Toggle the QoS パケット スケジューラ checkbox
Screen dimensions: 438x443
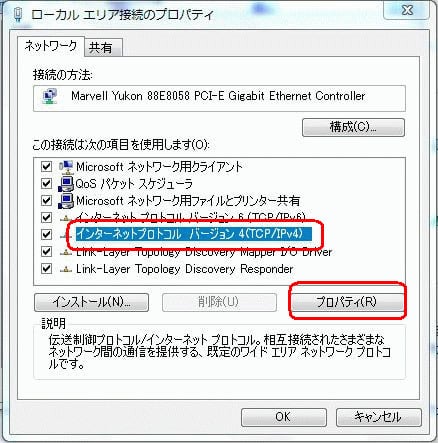point(46,184)
